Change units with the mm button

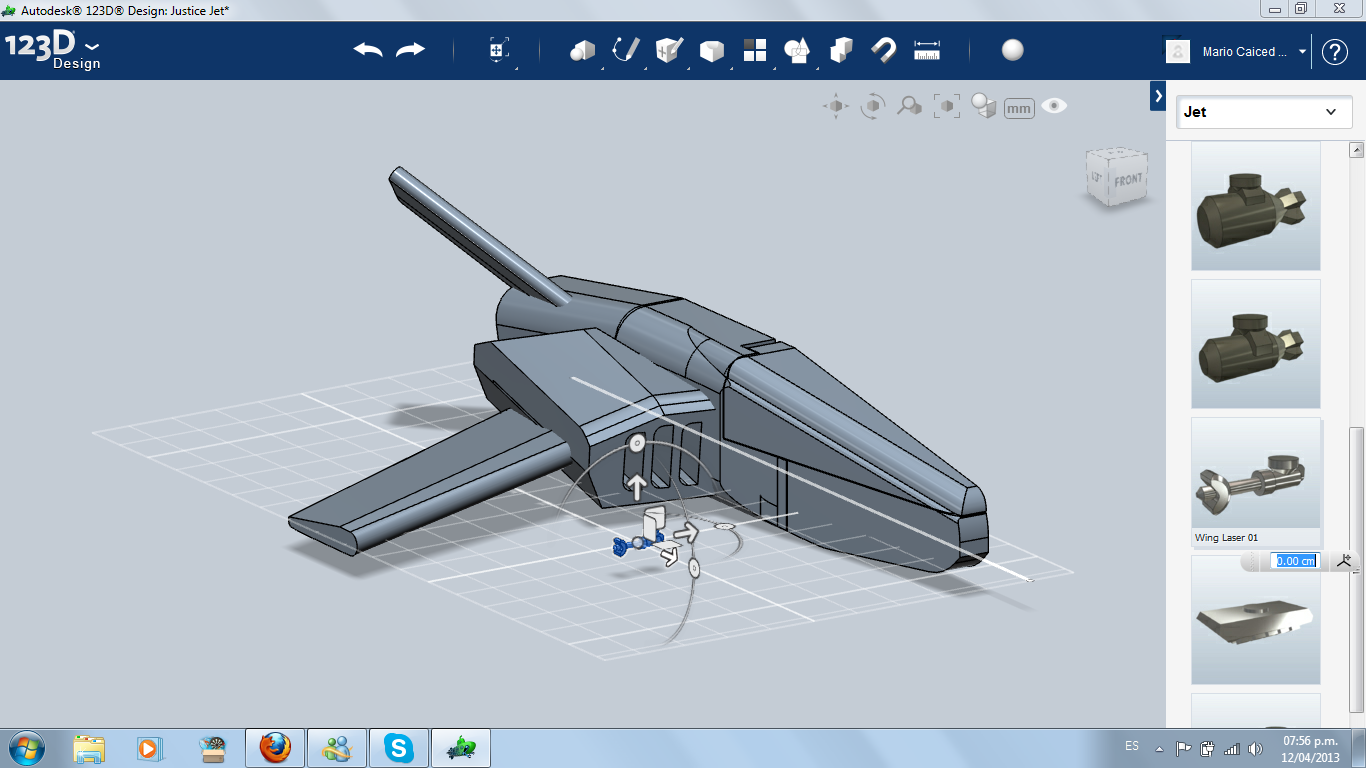click(1019, 108)
